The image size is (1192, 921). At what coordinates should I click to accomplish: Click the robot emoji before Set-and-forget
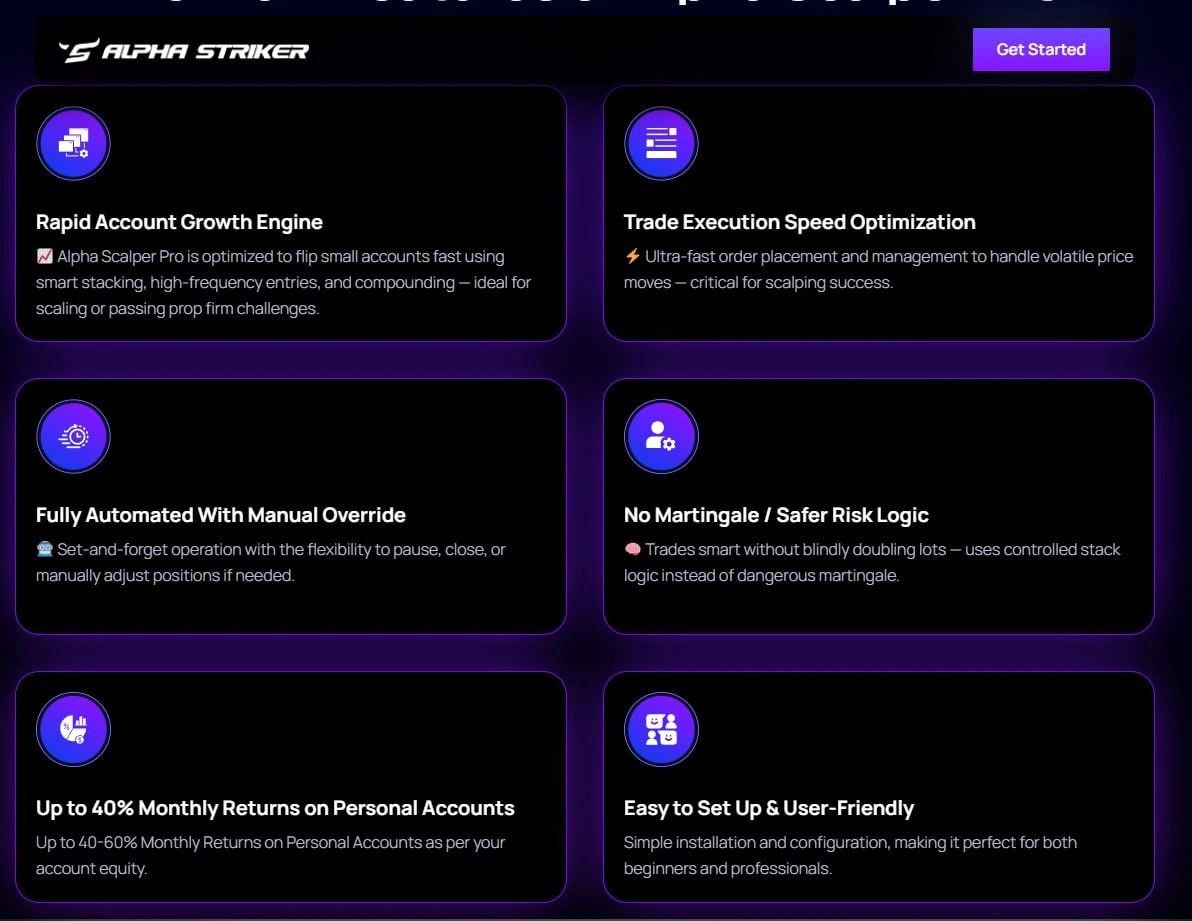coord(45,550)
